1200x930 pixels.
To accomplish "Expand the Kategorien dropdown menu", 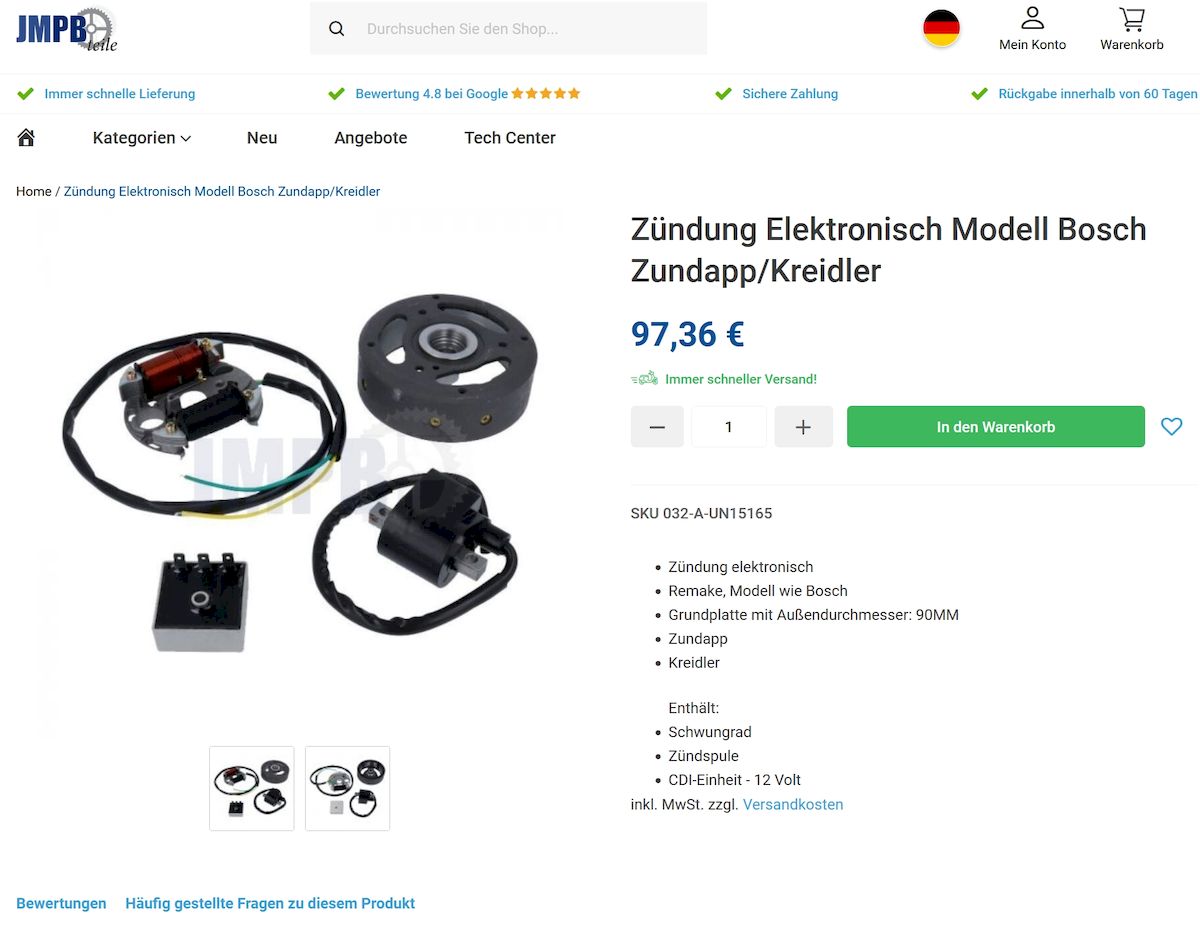I will click(x=141, y=138).
